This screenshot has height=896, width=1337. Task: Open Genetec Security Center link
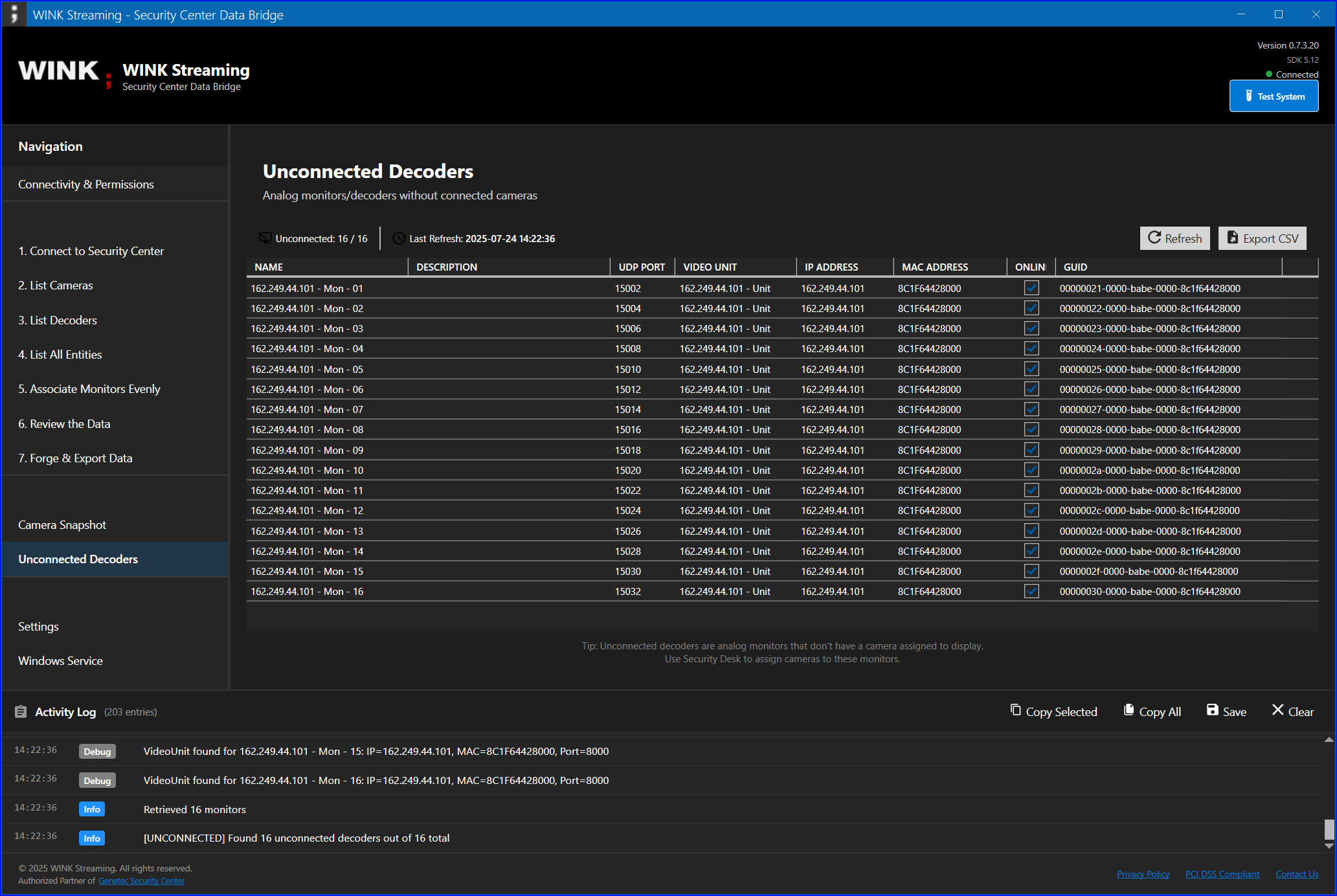[142, 880]
